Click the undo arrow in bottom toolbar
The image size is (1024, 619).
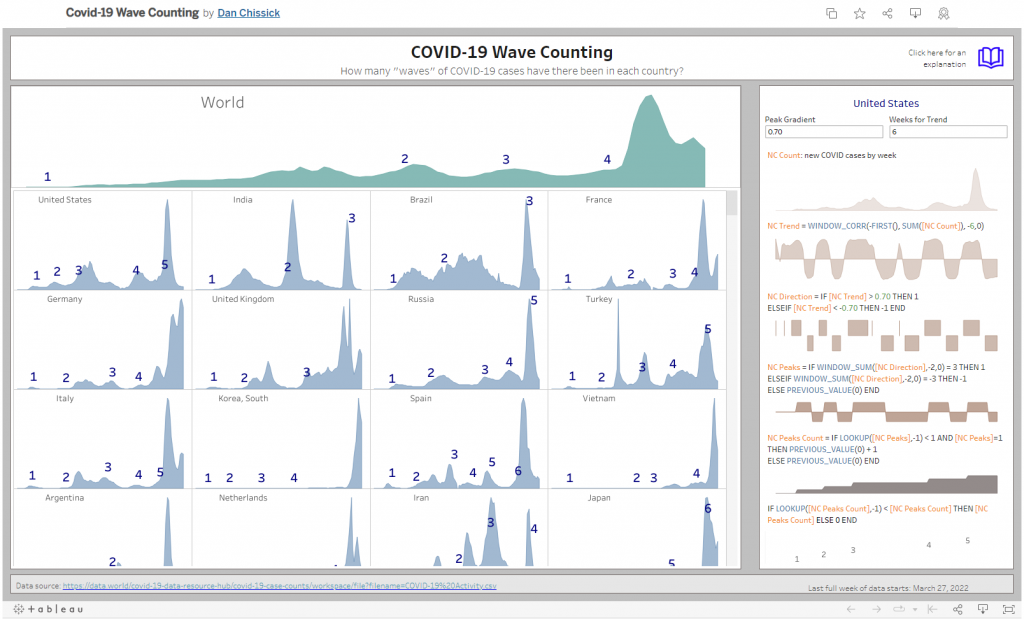pyautogui.click(x=851, y=609)
